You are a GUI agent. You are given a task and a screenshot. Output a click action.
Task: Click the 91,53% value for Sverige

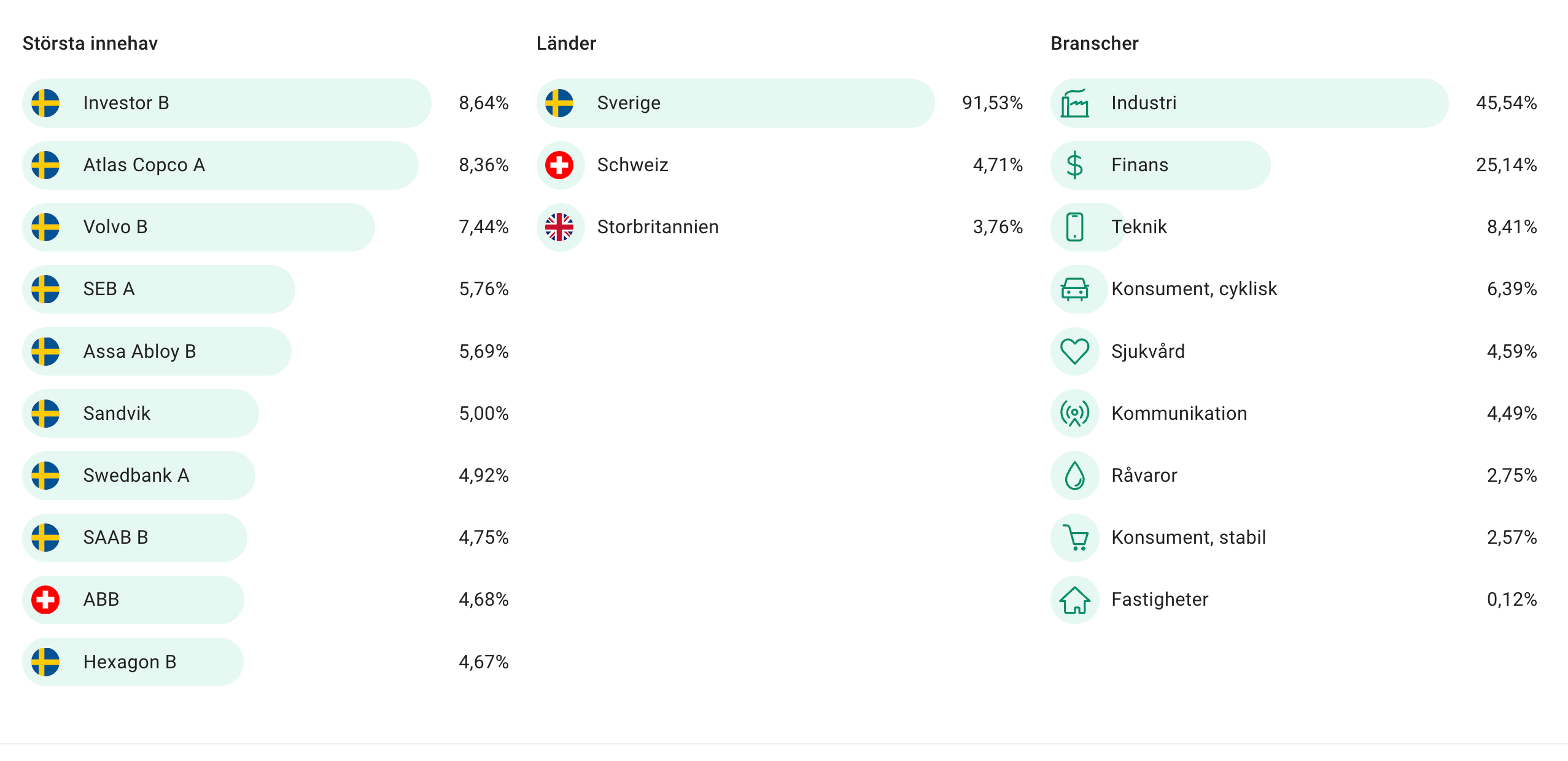[x=992, y=103]
